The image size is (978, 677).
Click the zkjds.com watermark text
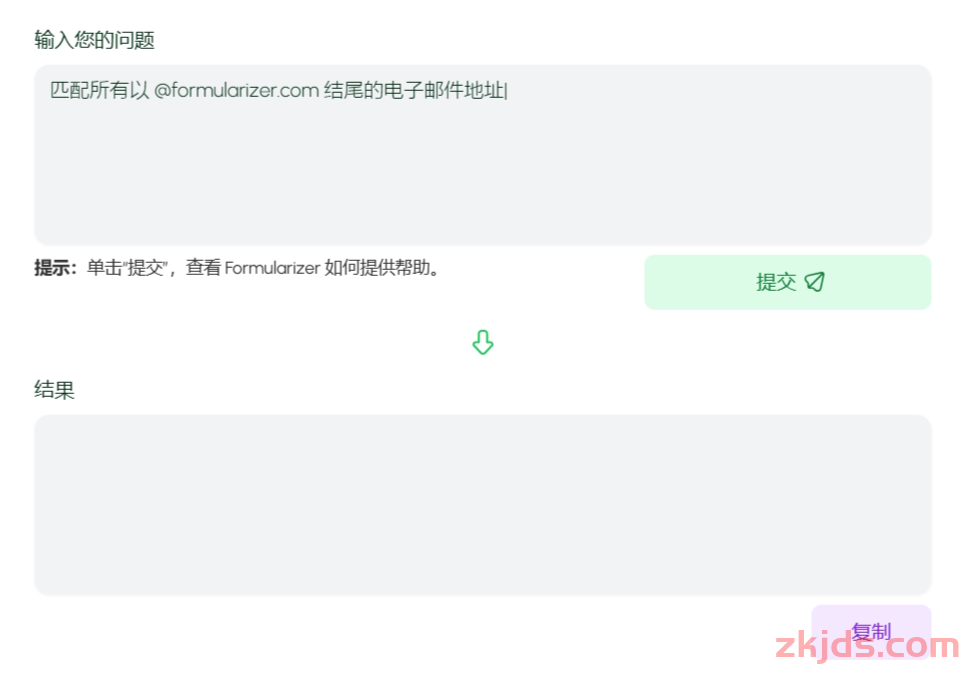pyautogui.click(x=867, y=646)
